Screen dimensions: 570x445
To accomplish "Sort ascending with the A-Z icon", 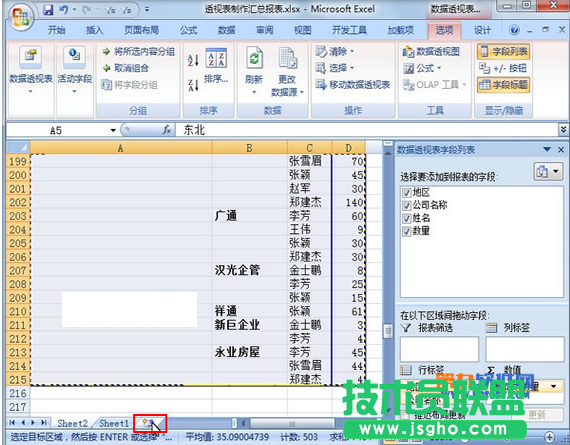I will [193, 60].
